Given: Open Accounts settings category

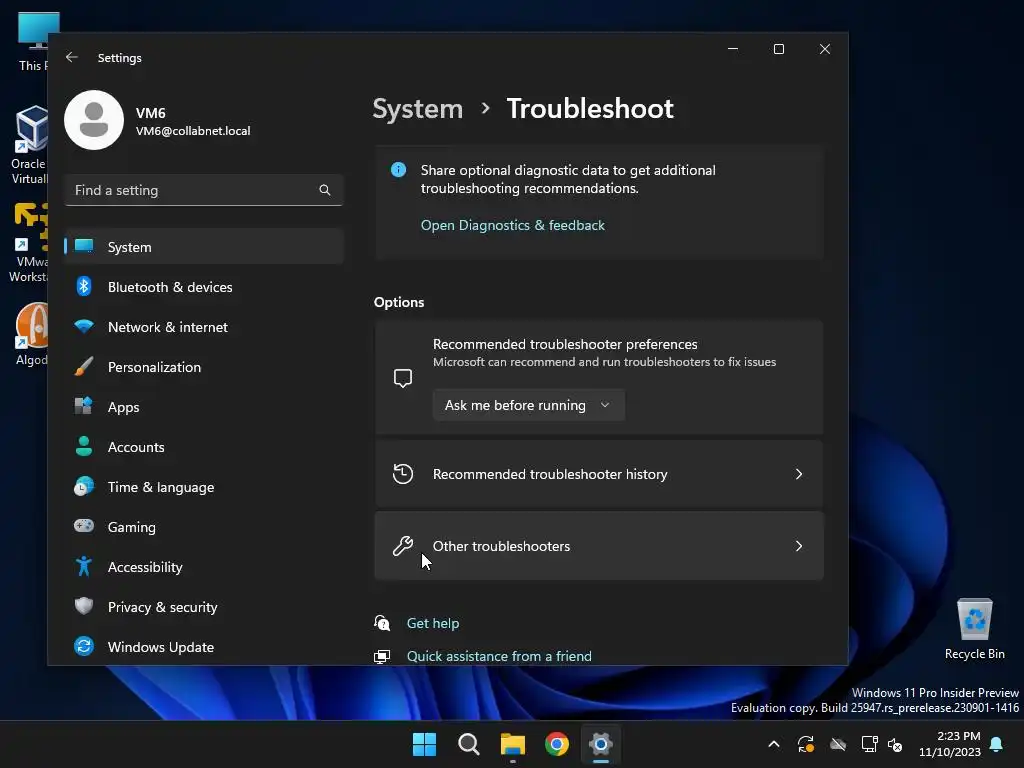Looking at the screenshot, I should point(204,447).
